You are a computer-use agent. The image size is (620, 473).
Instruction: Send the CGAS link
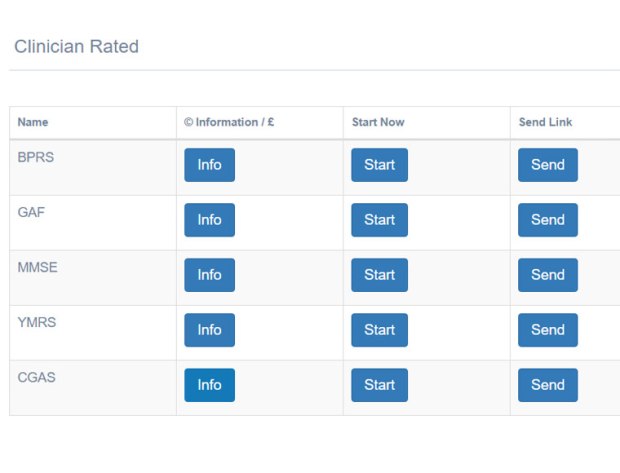click(x=547, y=385)
